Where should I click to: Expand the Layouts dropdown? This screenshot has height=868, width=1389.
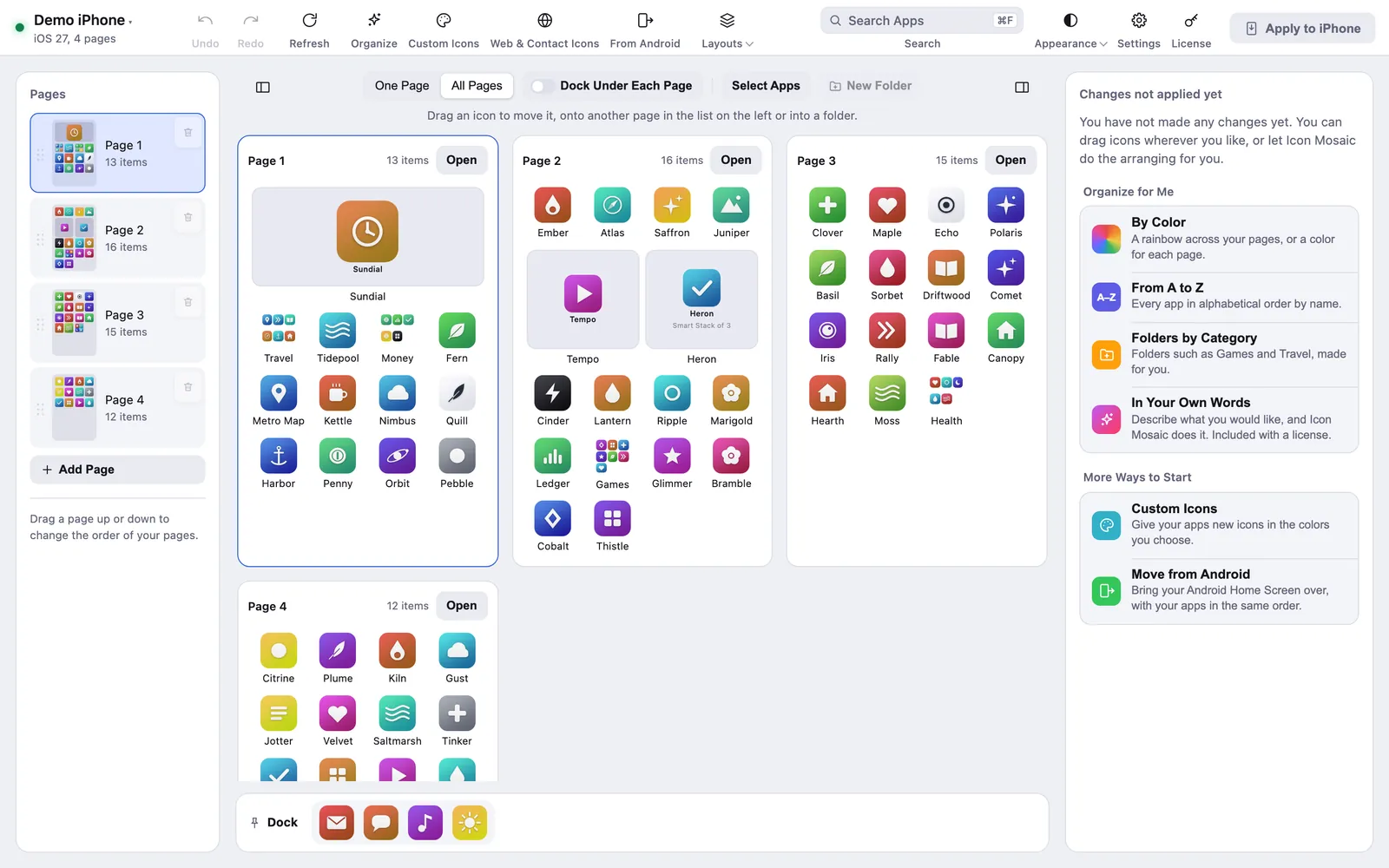click(x=727, y=29)
